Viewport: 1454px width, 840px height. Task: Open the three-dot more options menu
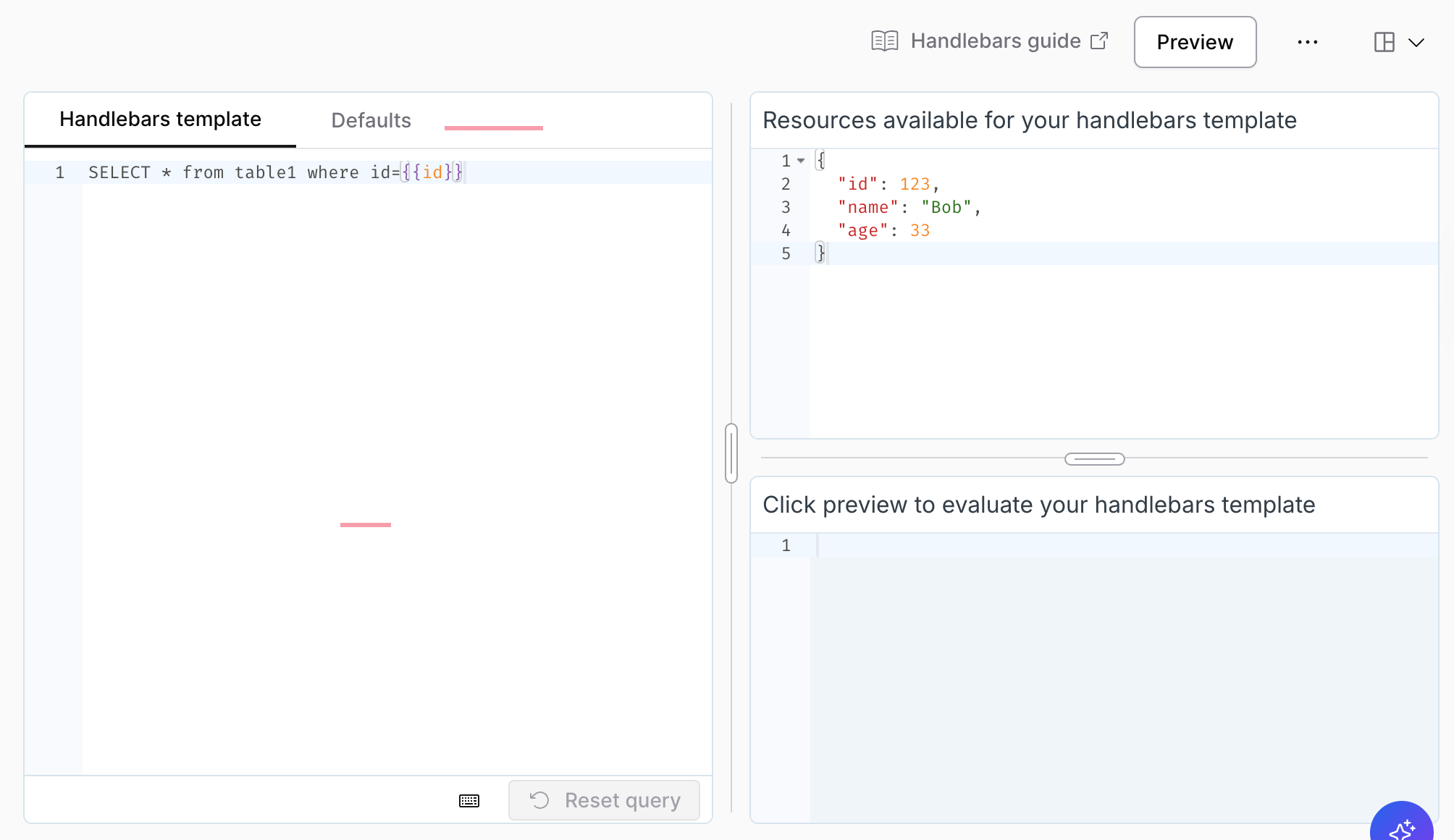[x=1308, y=42]
